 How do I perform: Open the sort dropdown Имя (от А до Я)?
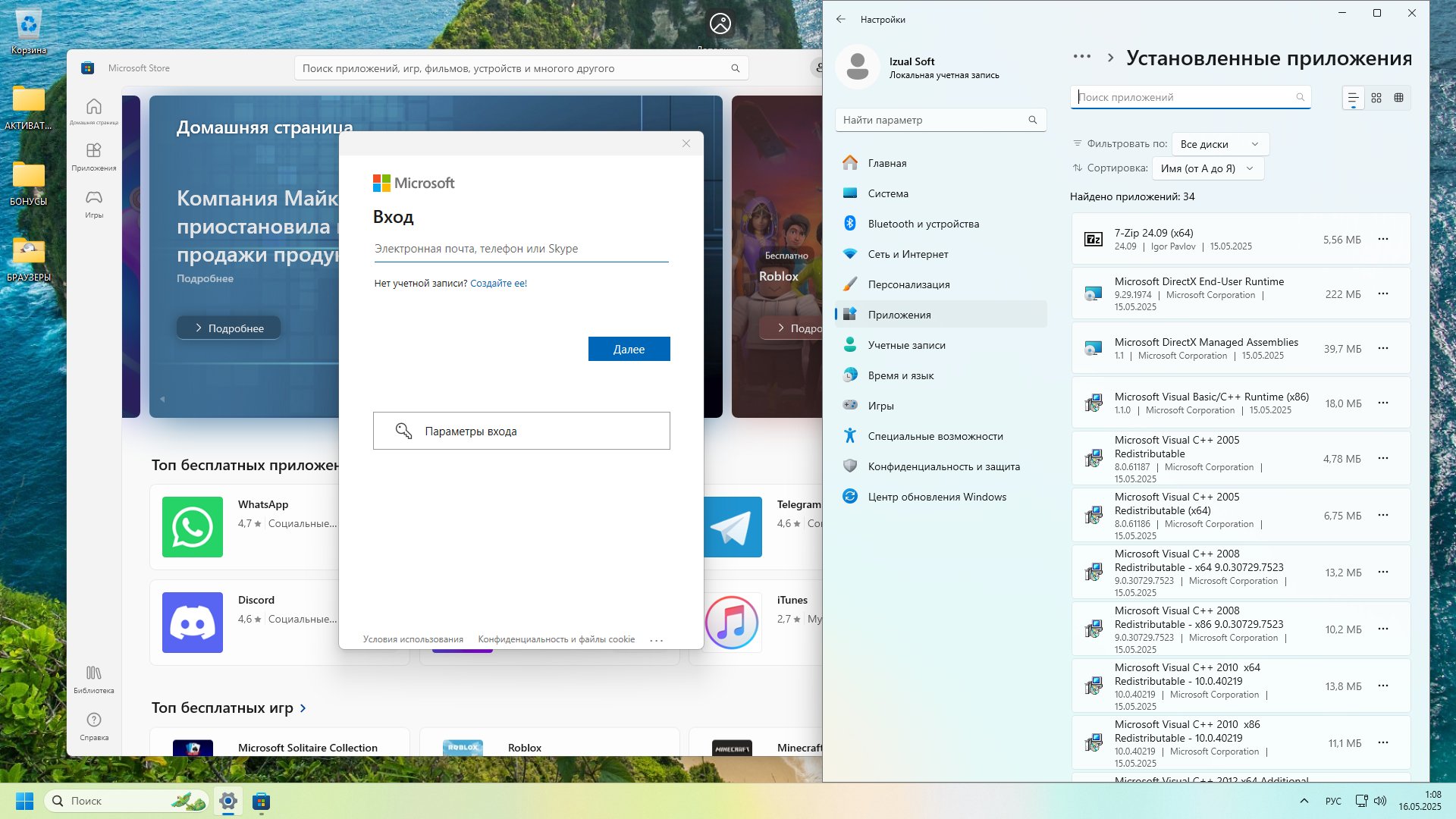pyautogui.click(x=1208, y=168)
